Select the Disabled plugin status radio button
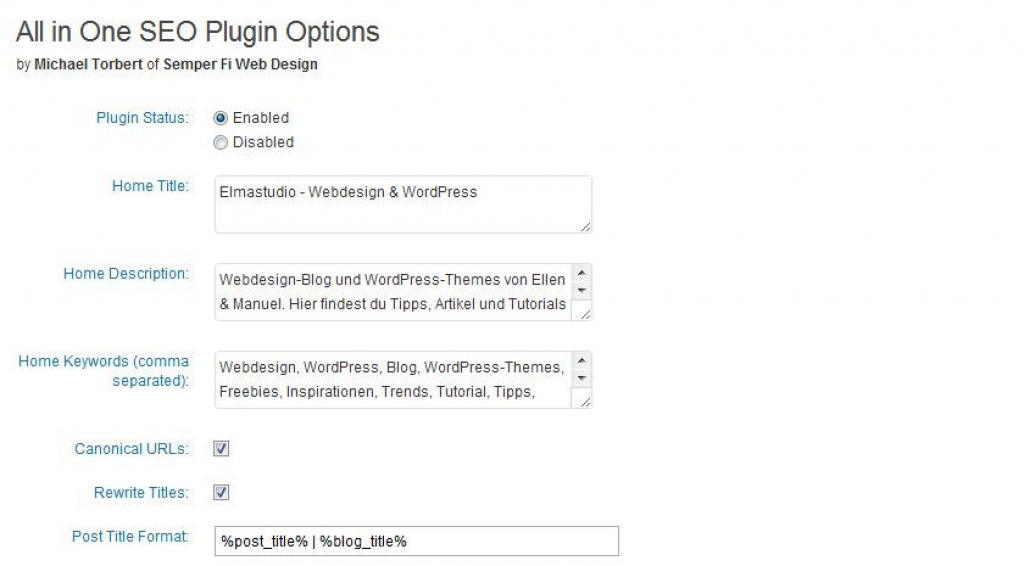 click(221, 143)
